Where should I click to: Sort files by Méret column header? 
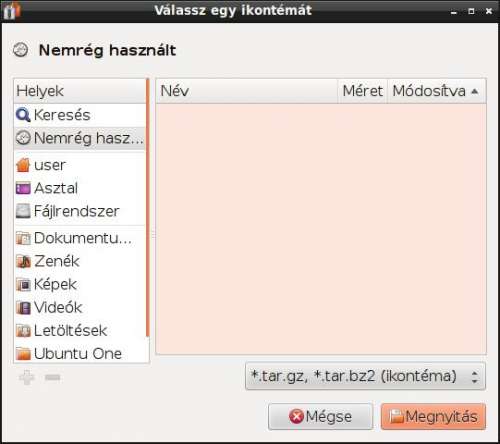point(363,91)
